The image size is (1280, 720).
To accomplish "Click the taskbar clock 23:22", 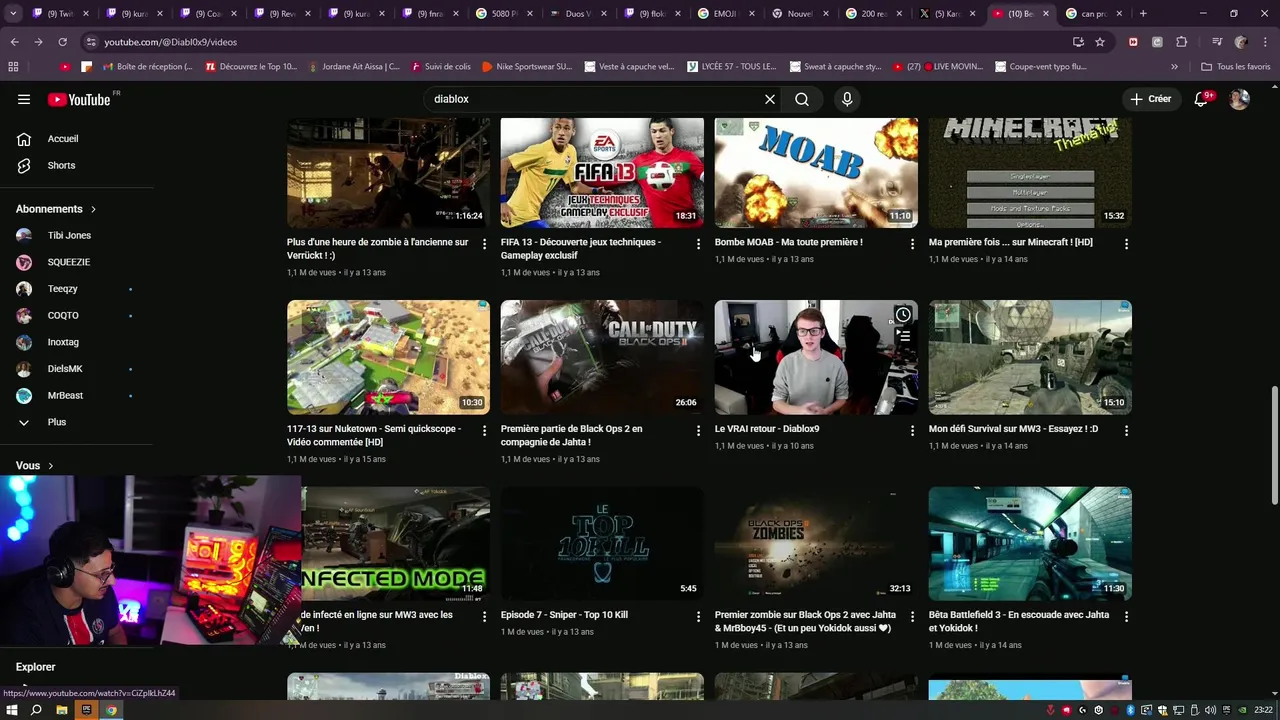I will pyautogui.click(x=1263, y=710).
